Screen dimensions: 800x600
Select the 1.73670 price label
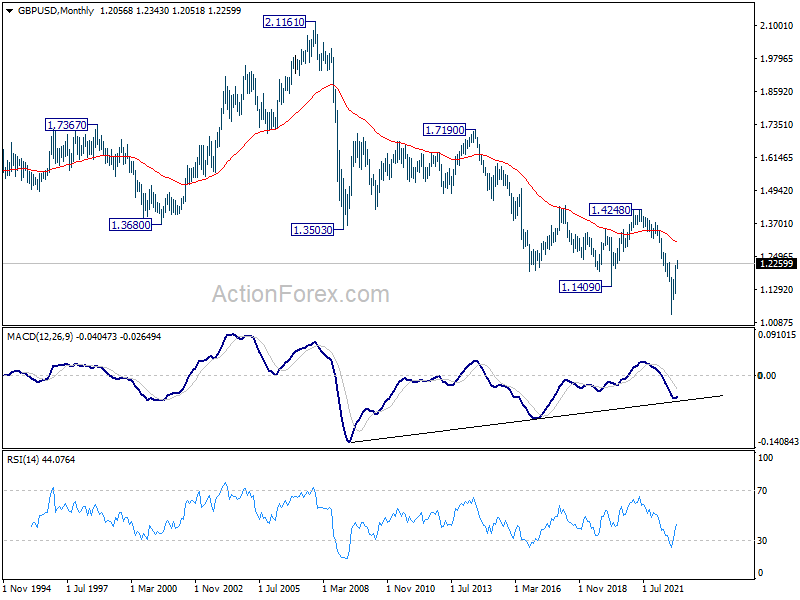point(66,125)
